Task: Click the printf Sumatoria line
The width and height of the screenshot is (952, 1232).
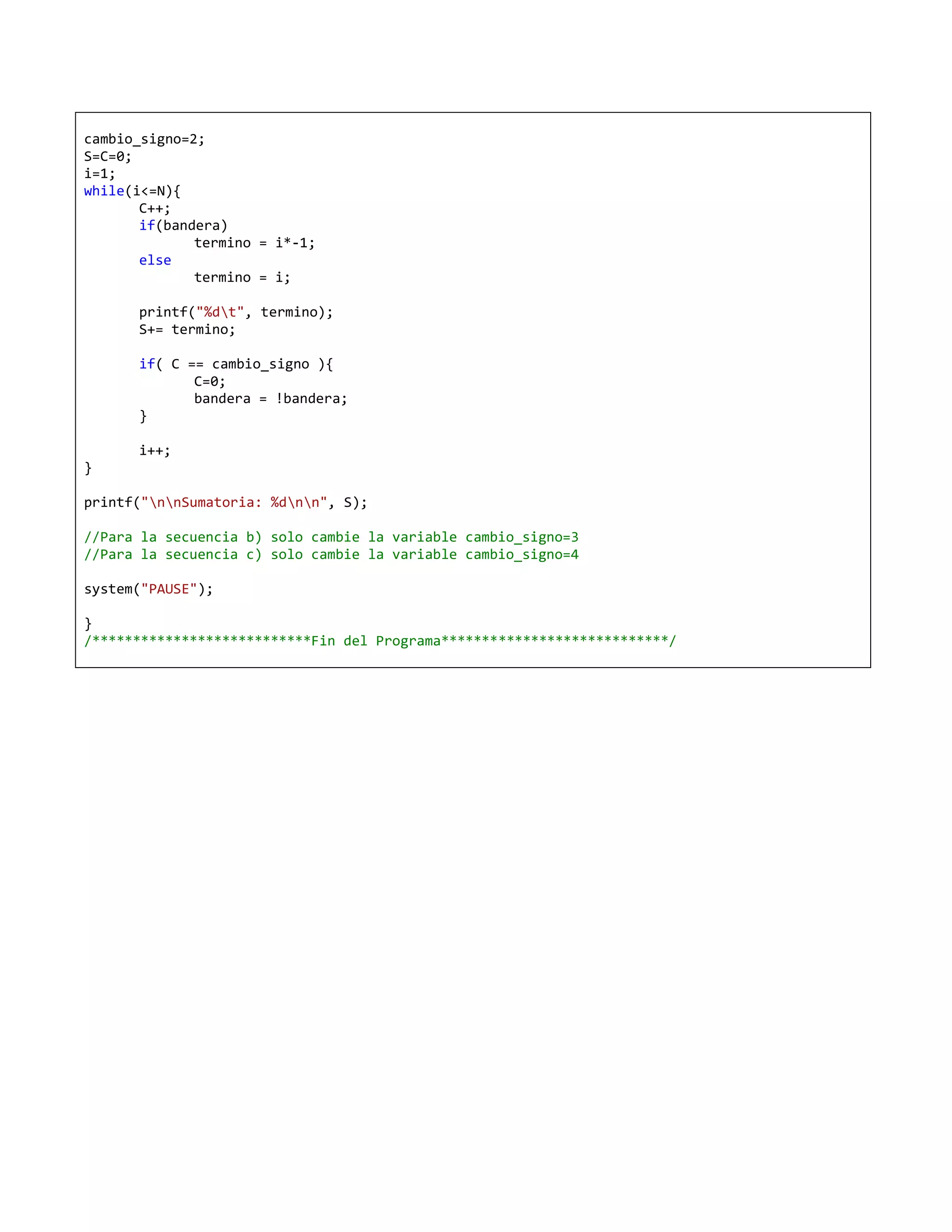Action: [225, 503]
